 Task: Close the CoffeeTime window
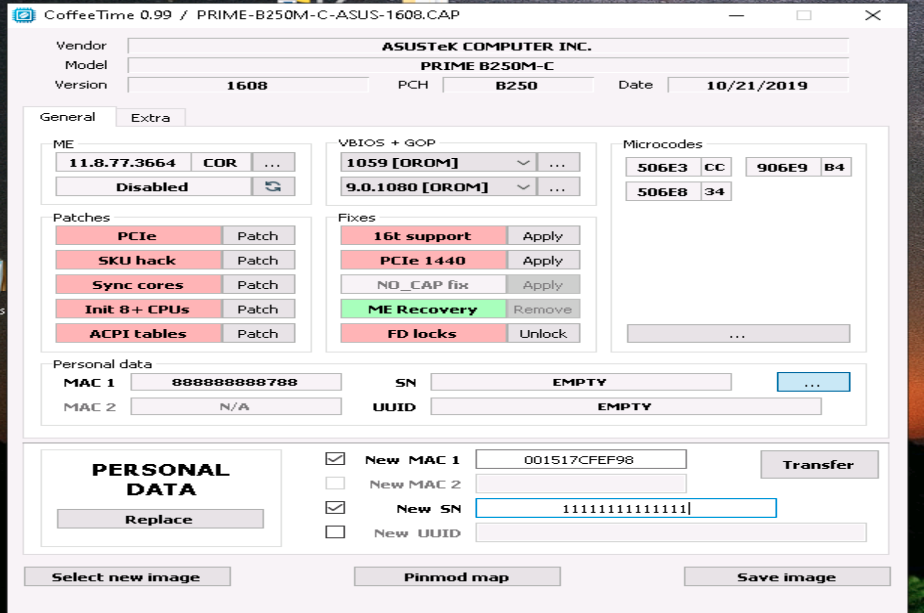click(873, 15)
